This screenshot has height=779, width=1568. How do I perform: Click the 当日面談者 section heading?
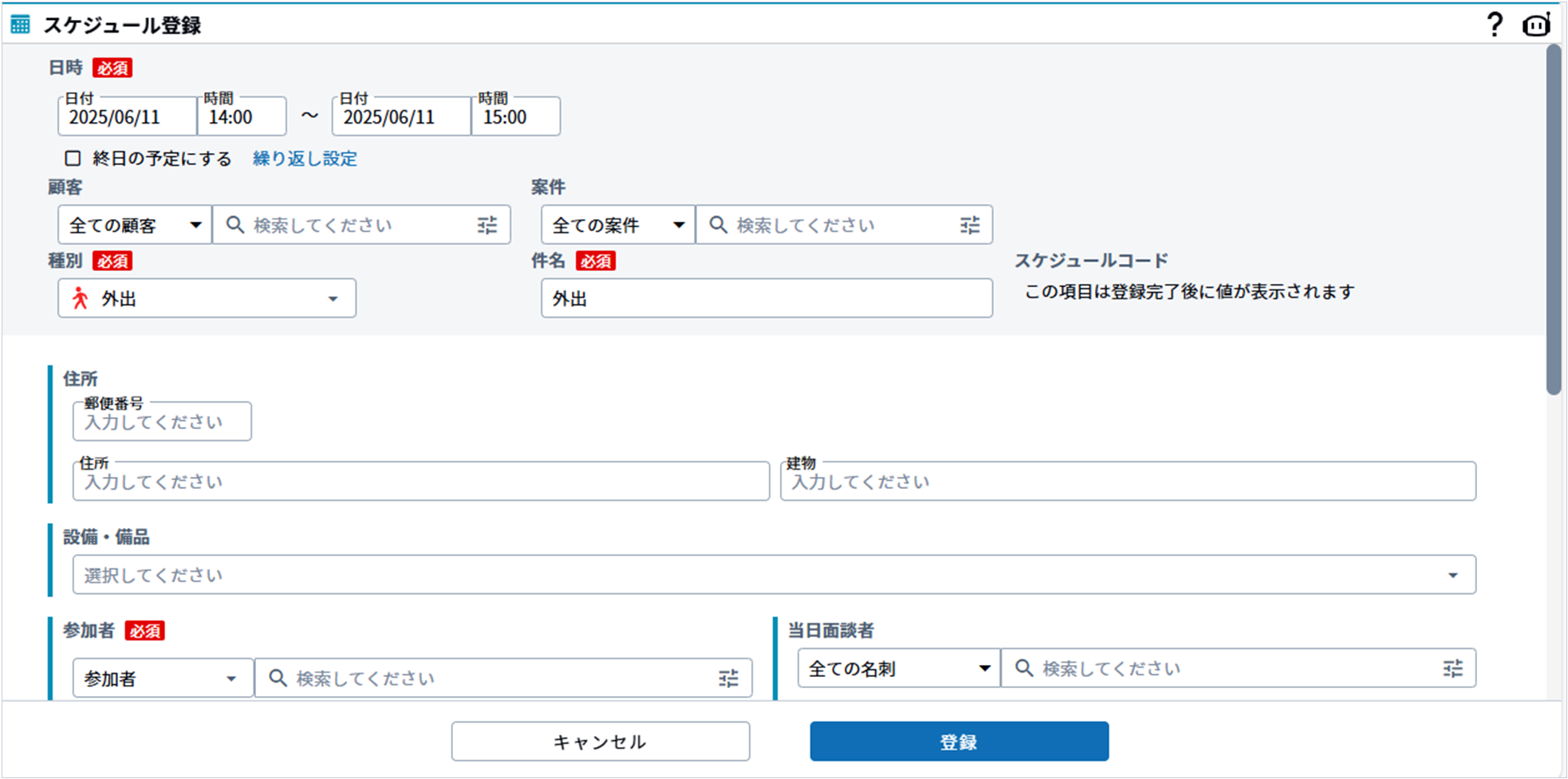pyautogui.click(x=831, y=630)
